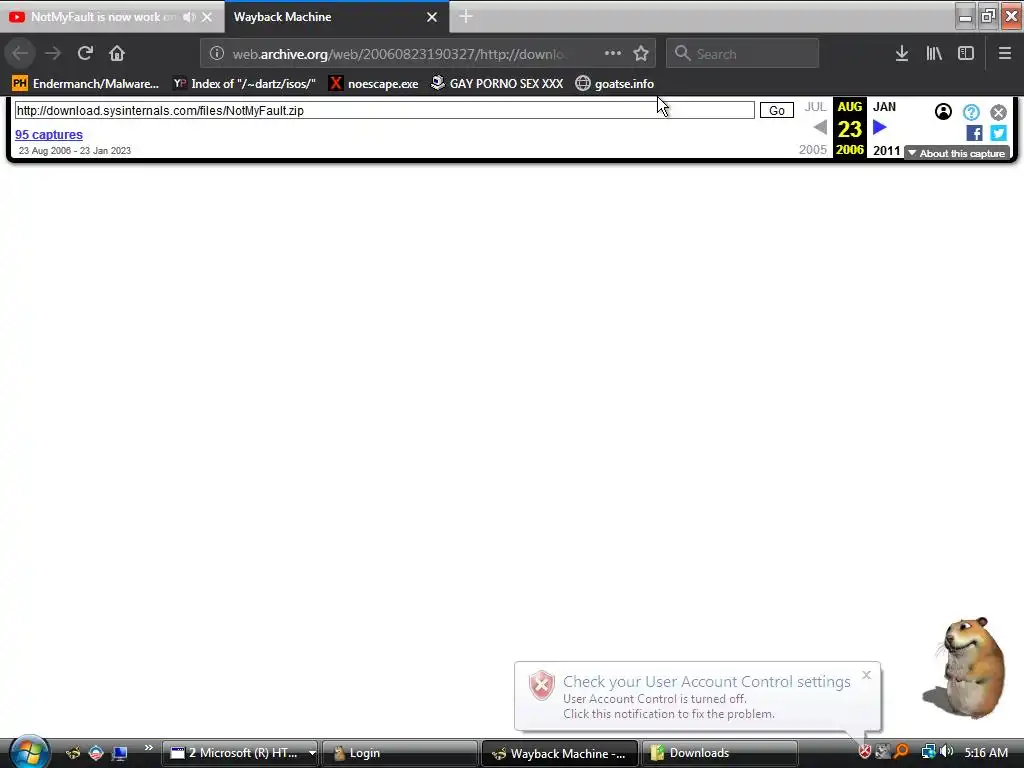Expand About this capture
This screenshot has height=768, width=1024.
(x=957, y=153)
